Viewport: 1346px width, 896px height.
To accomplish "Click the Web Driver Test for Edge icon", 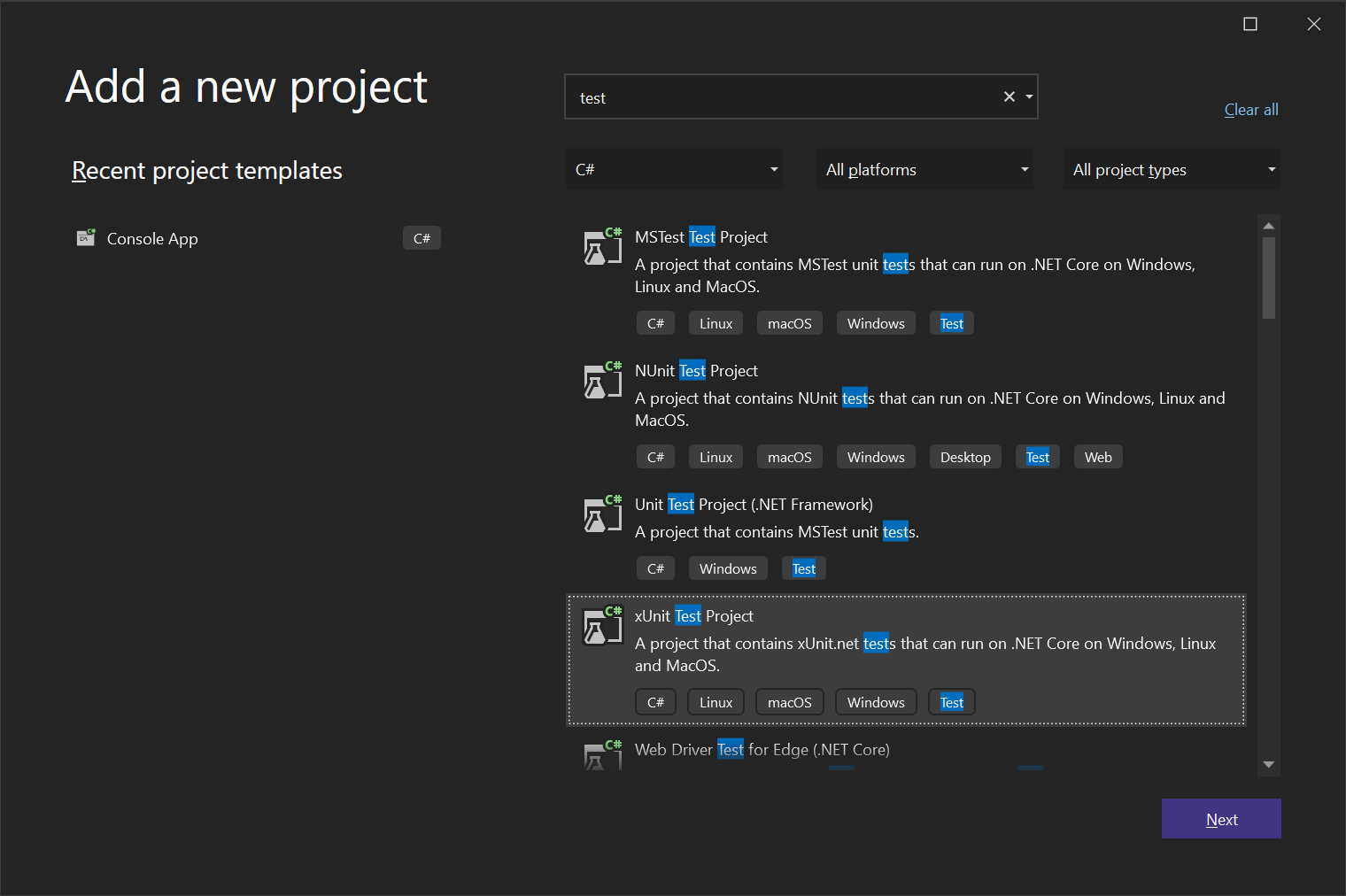I will [603, 754].
